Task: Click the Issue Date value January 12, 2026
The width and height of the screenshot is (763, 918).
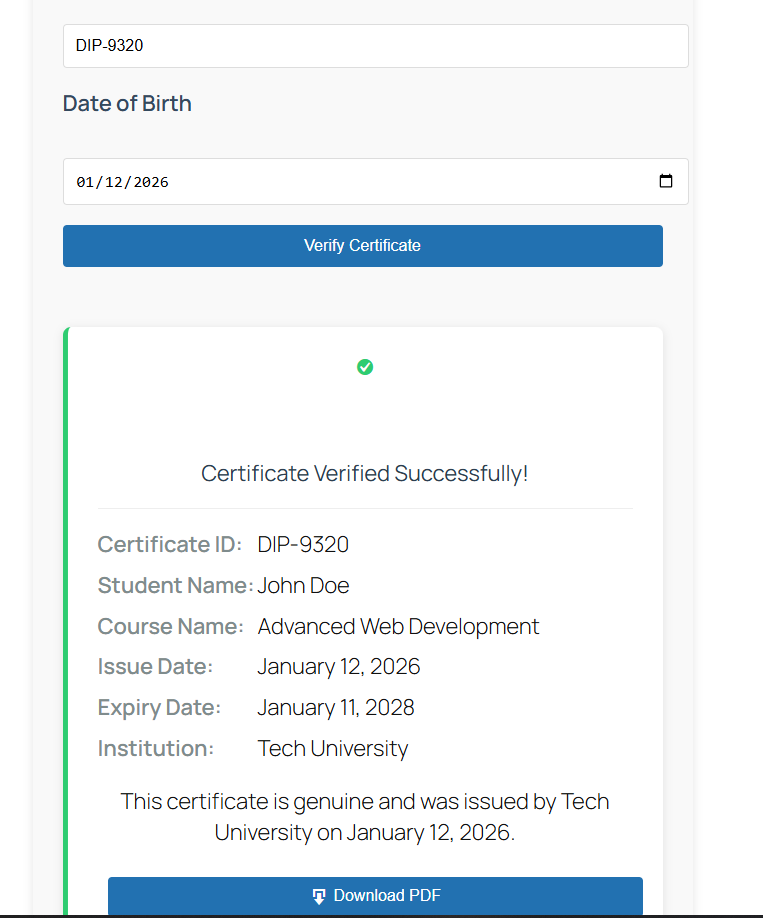Action: tap(339, 666)
